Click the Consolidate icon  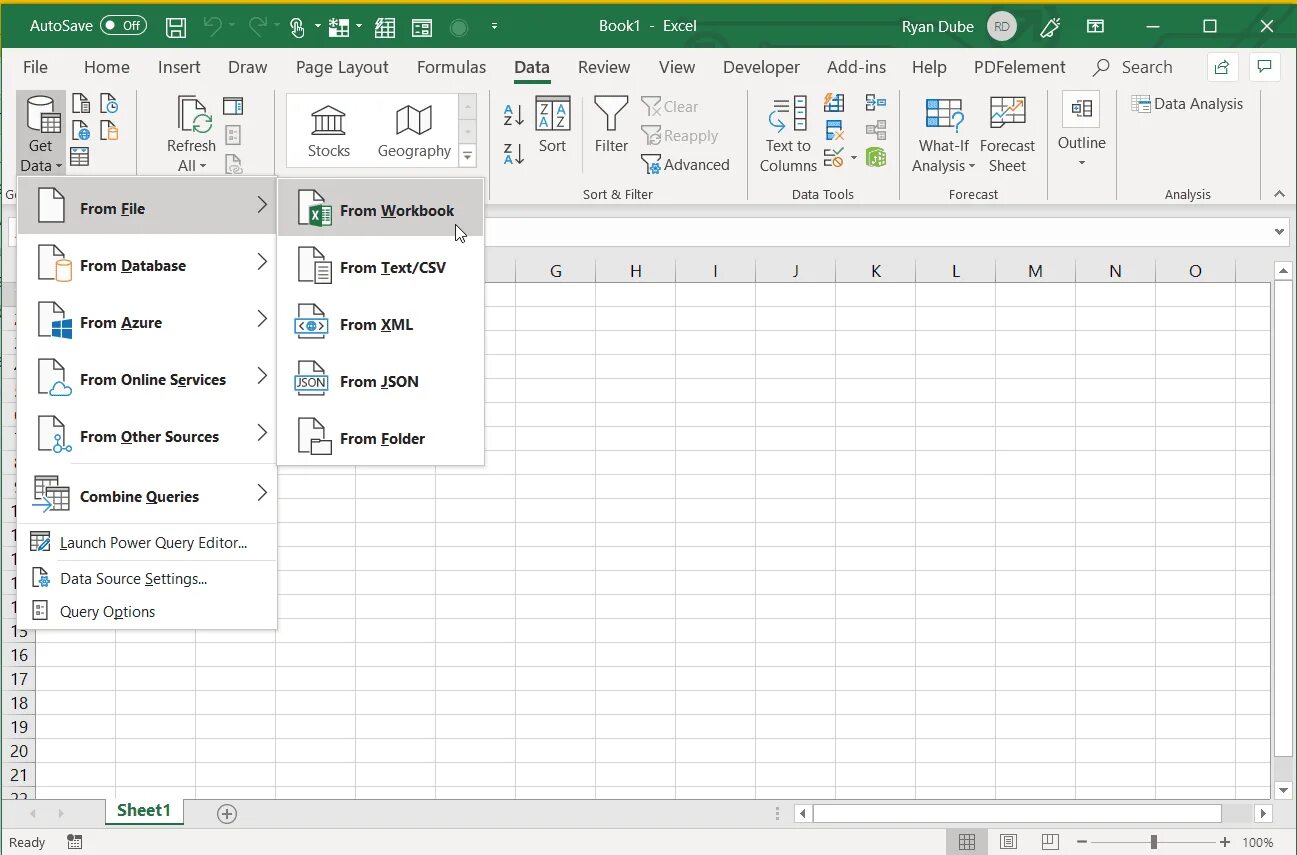tap(876, 103)
